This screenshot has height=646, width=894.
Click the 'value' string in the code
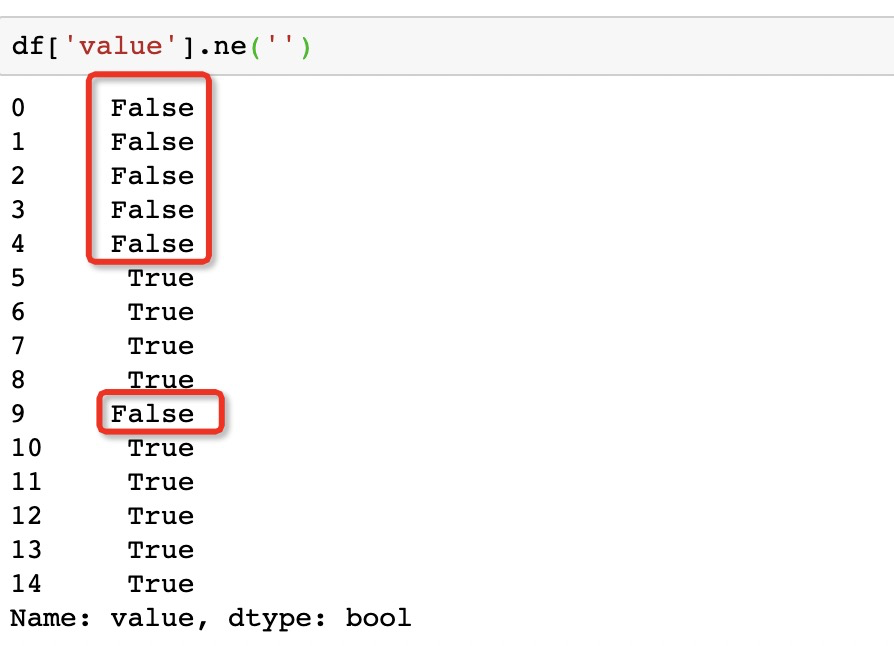click(x=120, y=46)
